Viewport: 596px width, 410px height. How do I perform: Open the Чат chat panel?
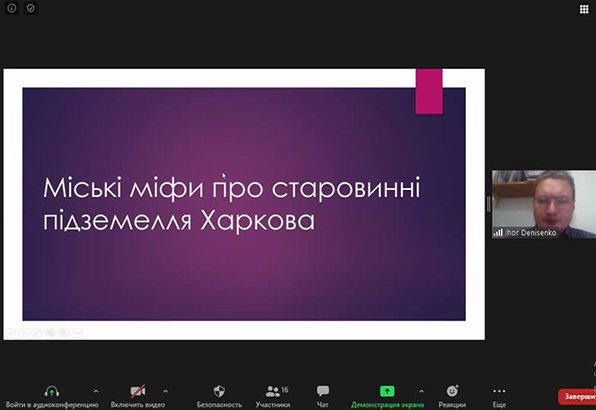click(323, 397)
